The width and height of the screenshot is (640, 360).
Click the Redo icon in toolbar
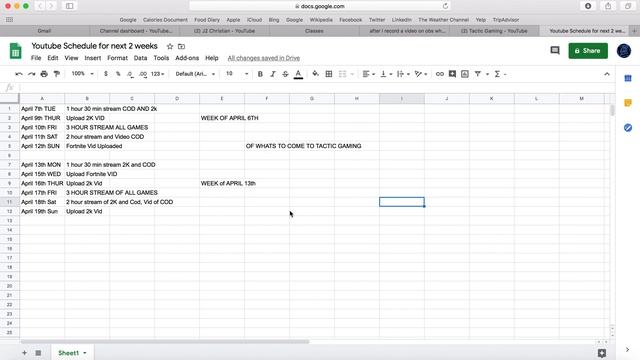click(31, 74)
